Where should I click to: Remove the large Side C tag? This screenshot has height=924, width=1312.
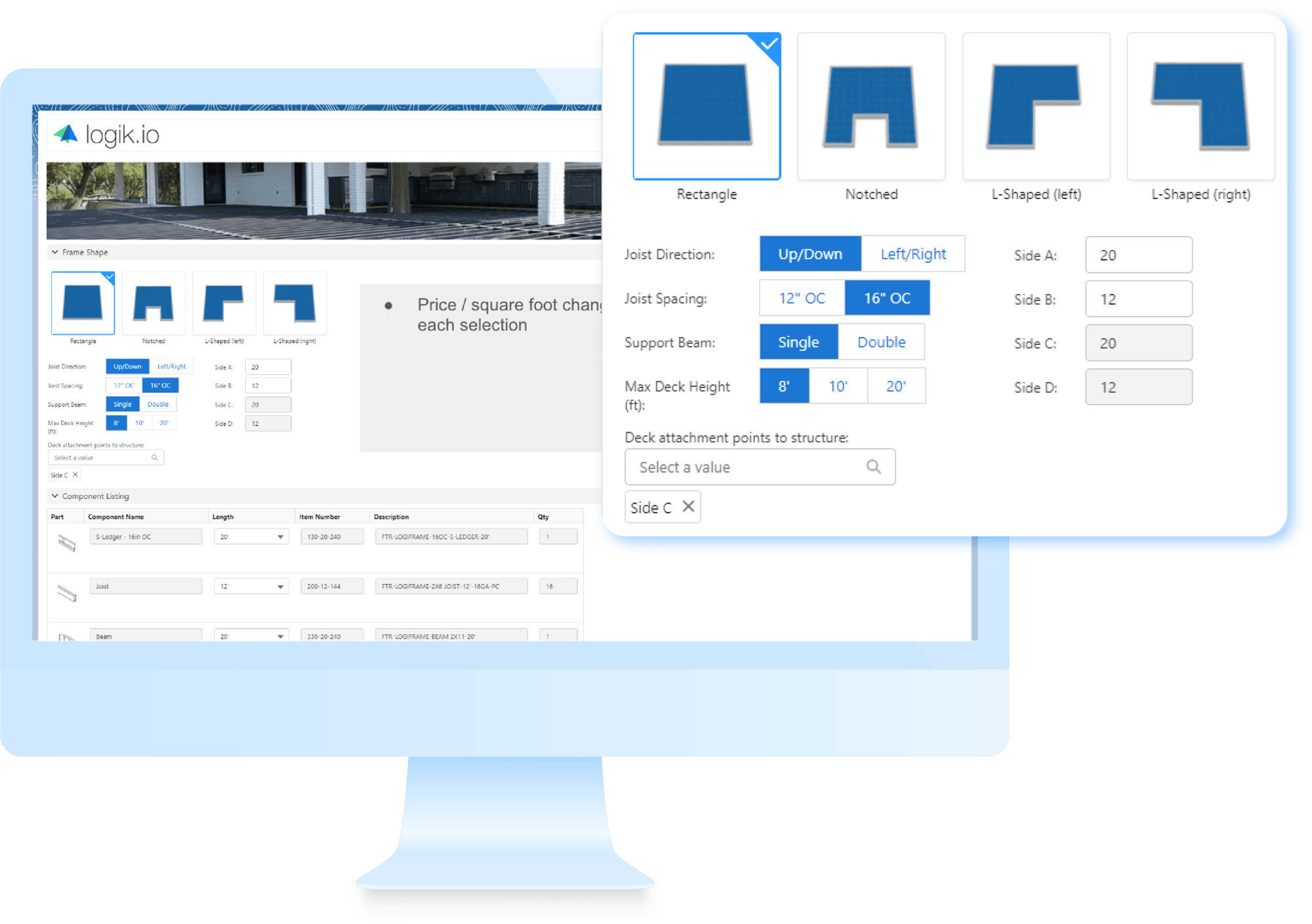point(688,506)
